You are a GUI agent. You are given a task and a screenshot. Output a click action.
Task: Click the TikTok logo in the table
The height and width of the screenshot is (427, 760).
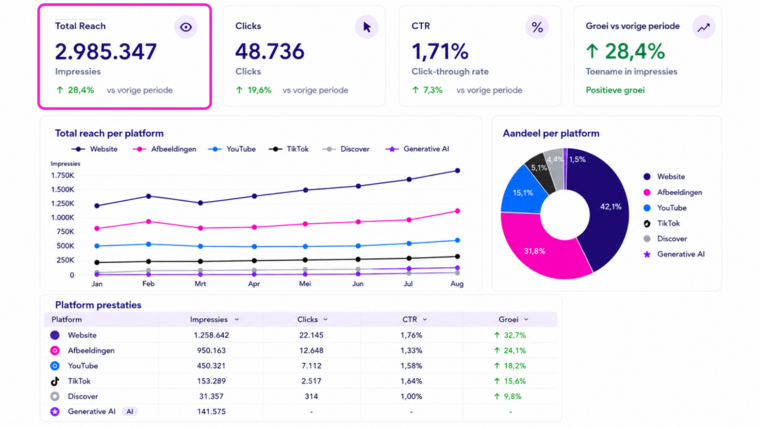(x=55, y=381)
